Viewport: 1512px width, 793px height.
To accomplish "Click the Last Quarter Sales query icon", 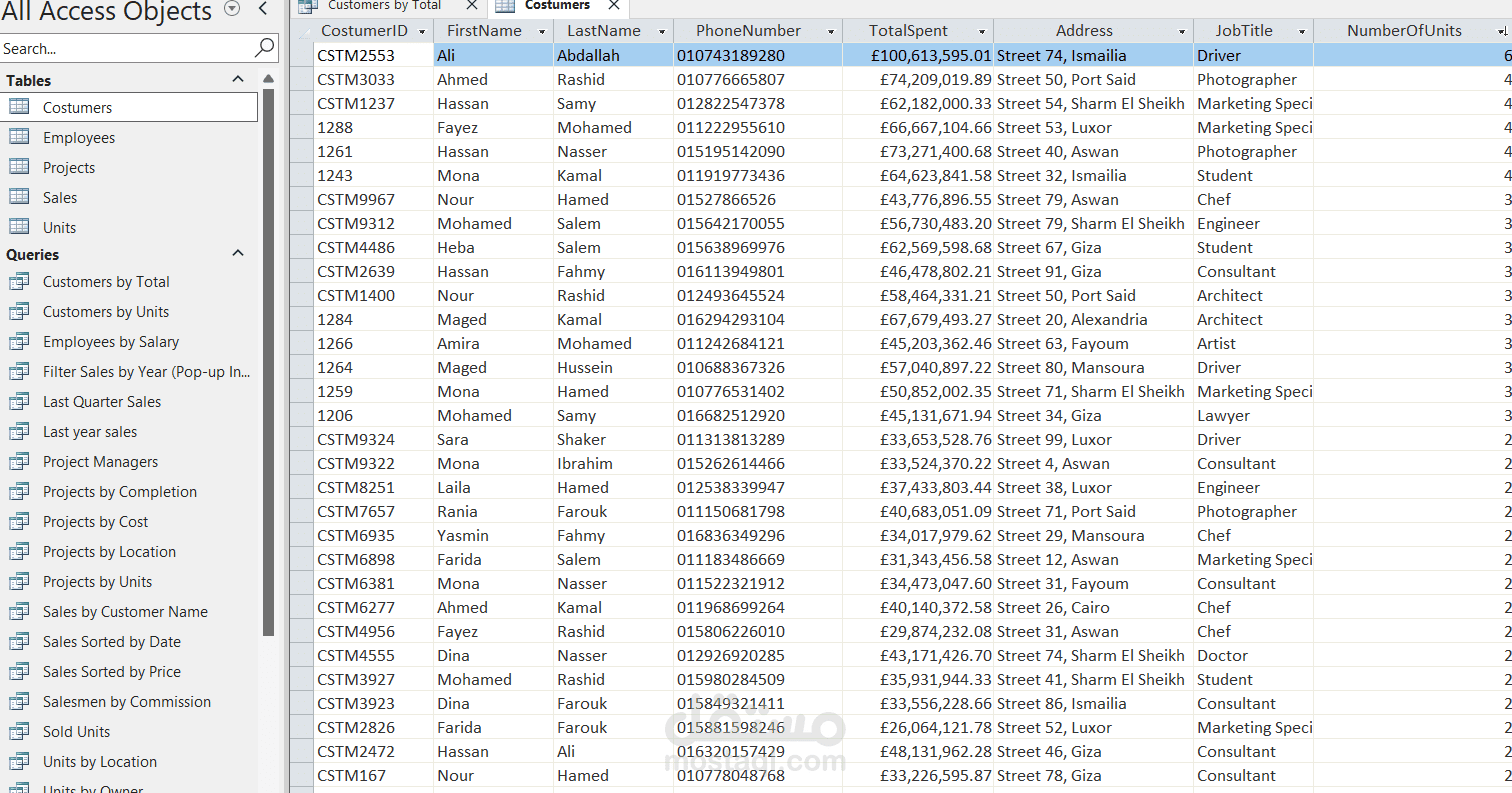I will point(19,401).
